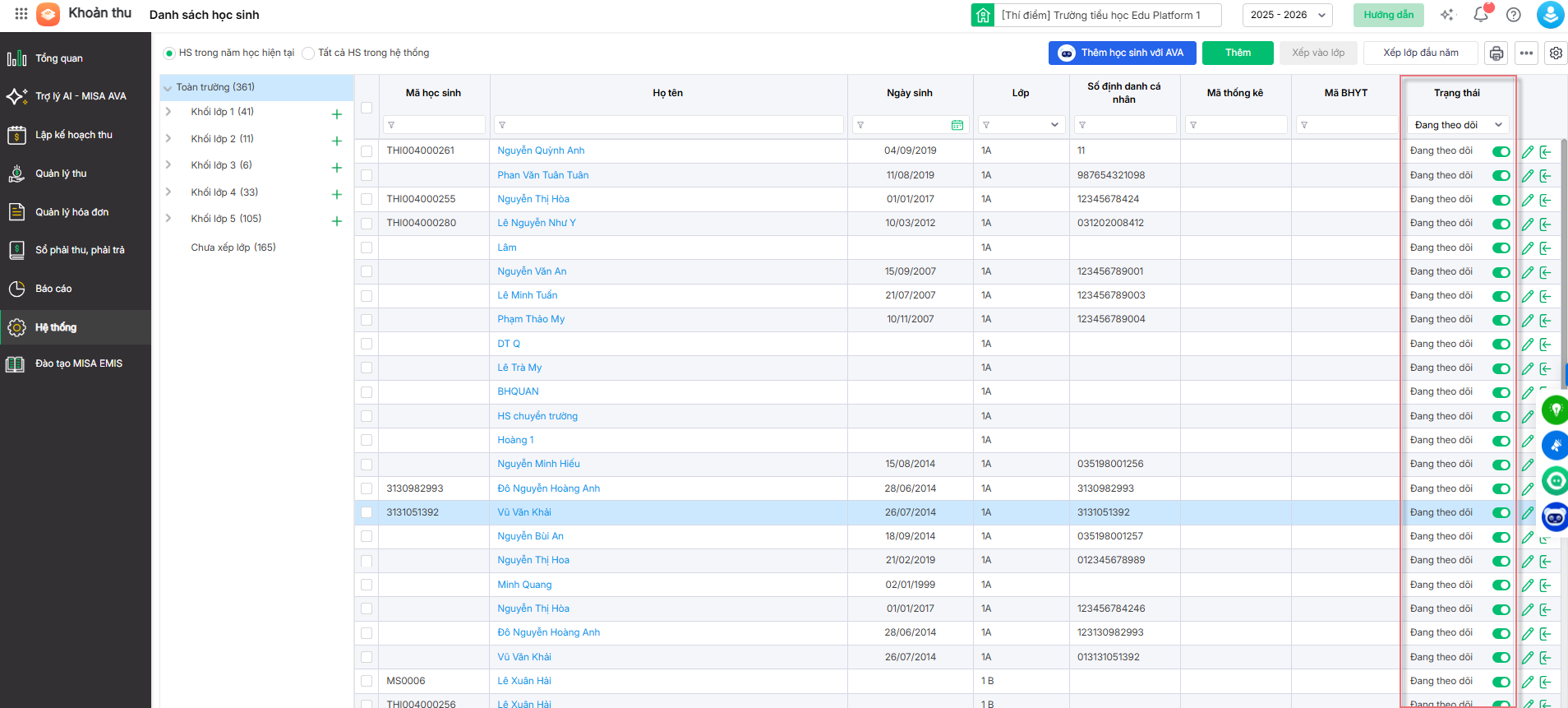Click the school home icon
This screenshot has height=708, width=1568.
coord(983,15)
